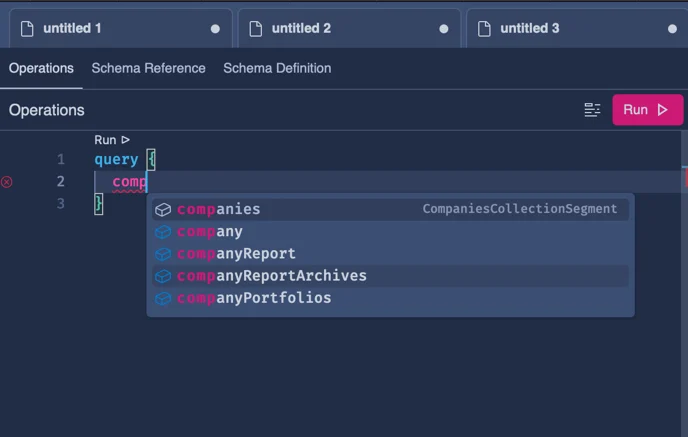Click the inline Run code lens above query

(x=112, y=140)
